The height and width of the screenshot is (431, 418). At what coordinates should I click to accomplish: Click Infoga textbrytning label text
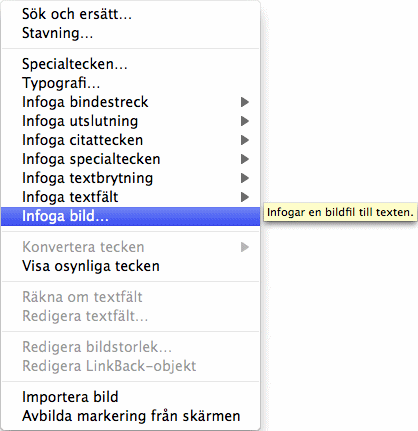(x=87, y=178)
